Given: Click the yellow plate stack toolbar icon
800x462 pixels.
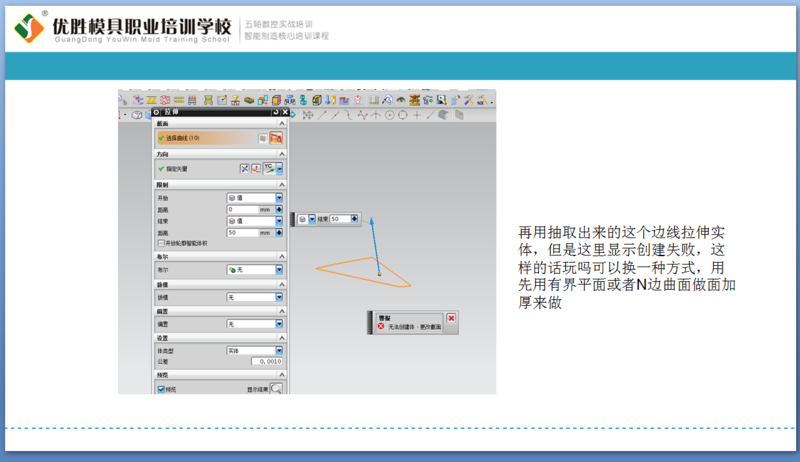Looking at the screenshot, I should point(152,100).
